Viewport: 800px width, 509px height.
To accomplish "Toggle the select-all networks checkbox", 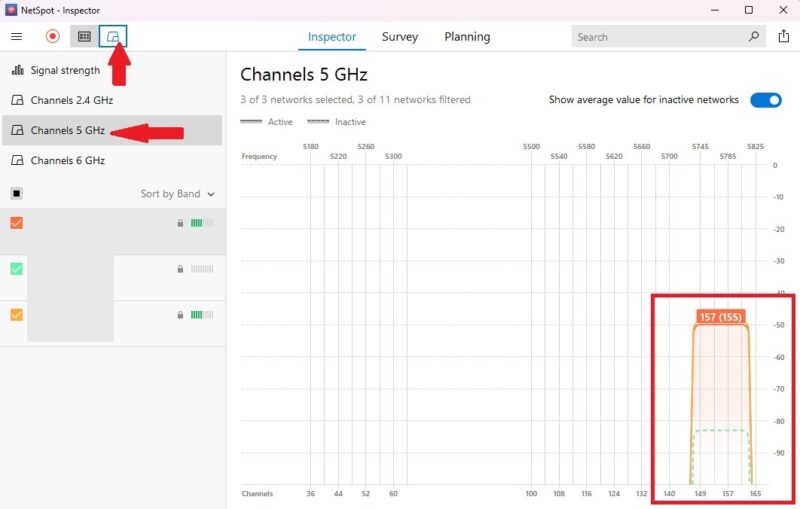I will [x=17, y=194].
